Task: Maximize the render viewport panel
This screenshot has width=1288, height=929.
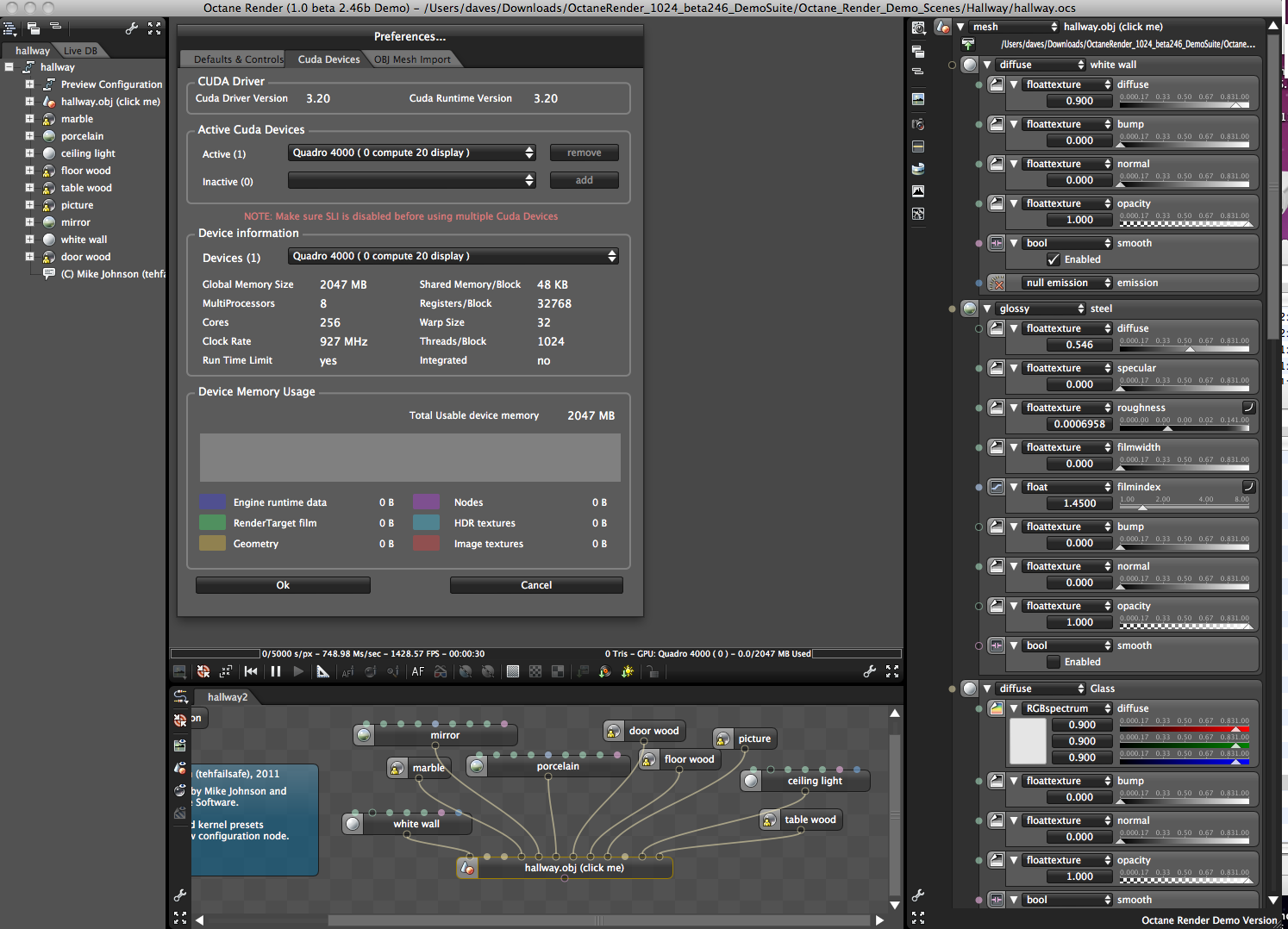Action: (x=892, y=671)
